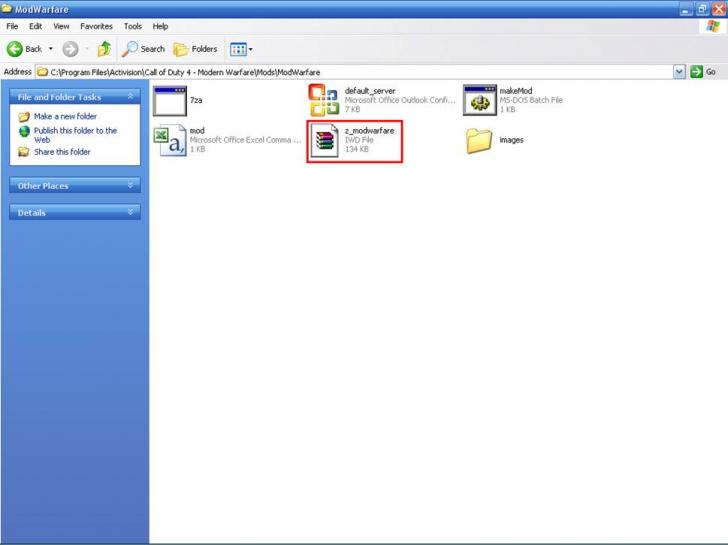Open the Help menu
The image size is (728, 545).
point(160,26)
